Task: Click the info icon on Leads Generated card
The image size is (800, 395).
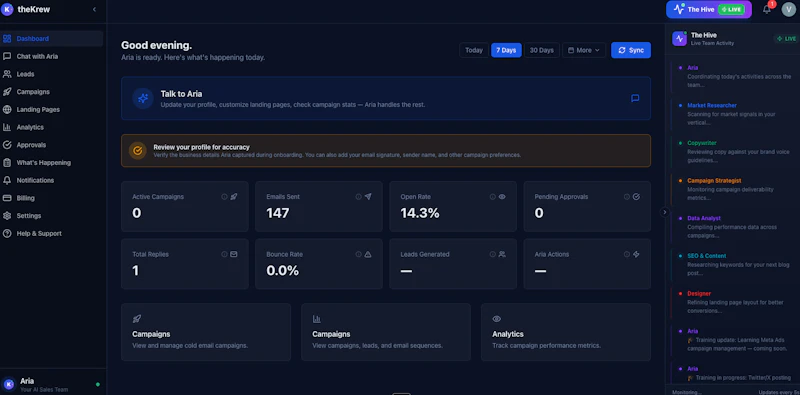Action: coord(493,254)
